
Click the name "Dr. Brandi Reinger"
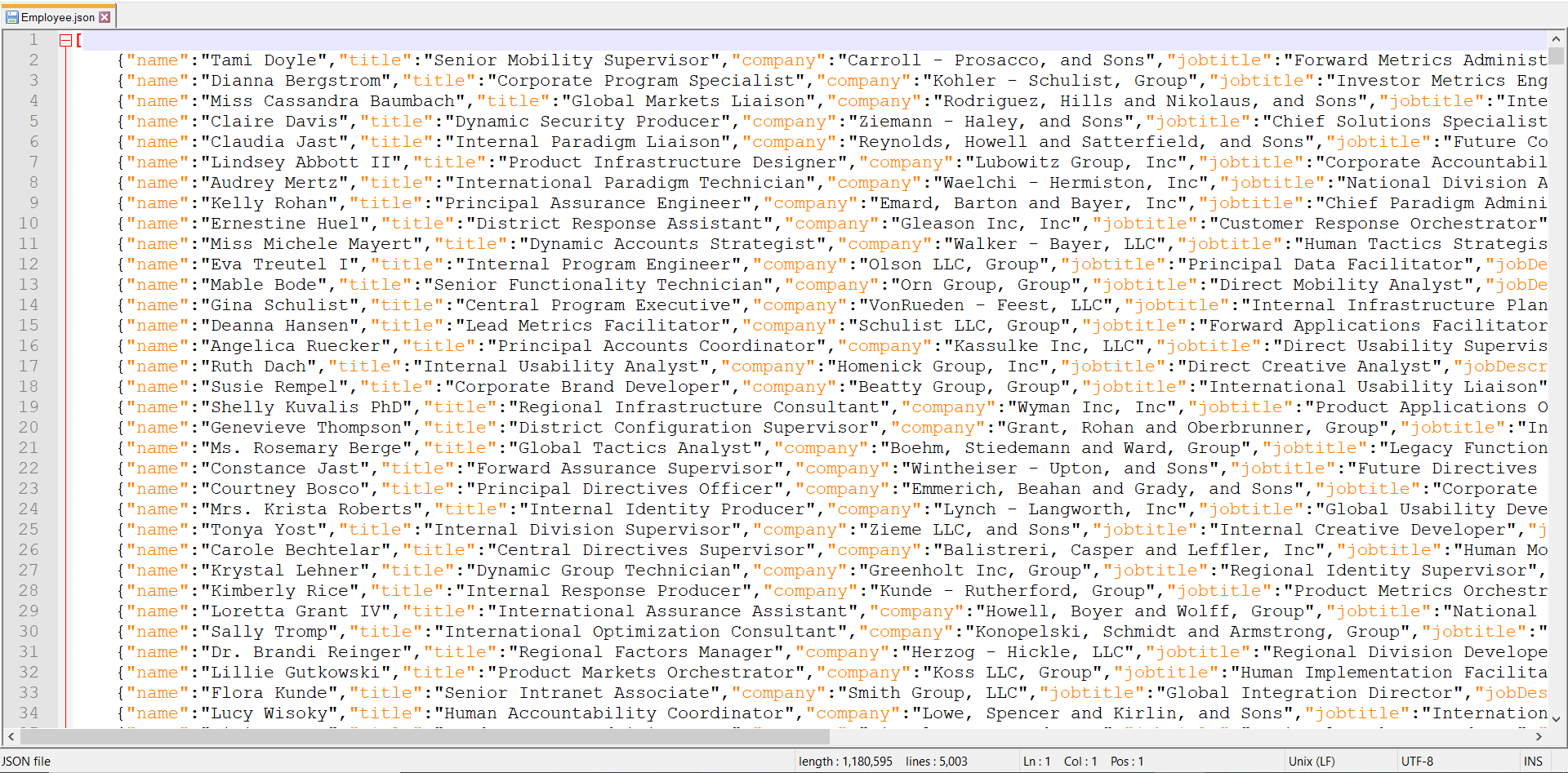click(305, 651)
